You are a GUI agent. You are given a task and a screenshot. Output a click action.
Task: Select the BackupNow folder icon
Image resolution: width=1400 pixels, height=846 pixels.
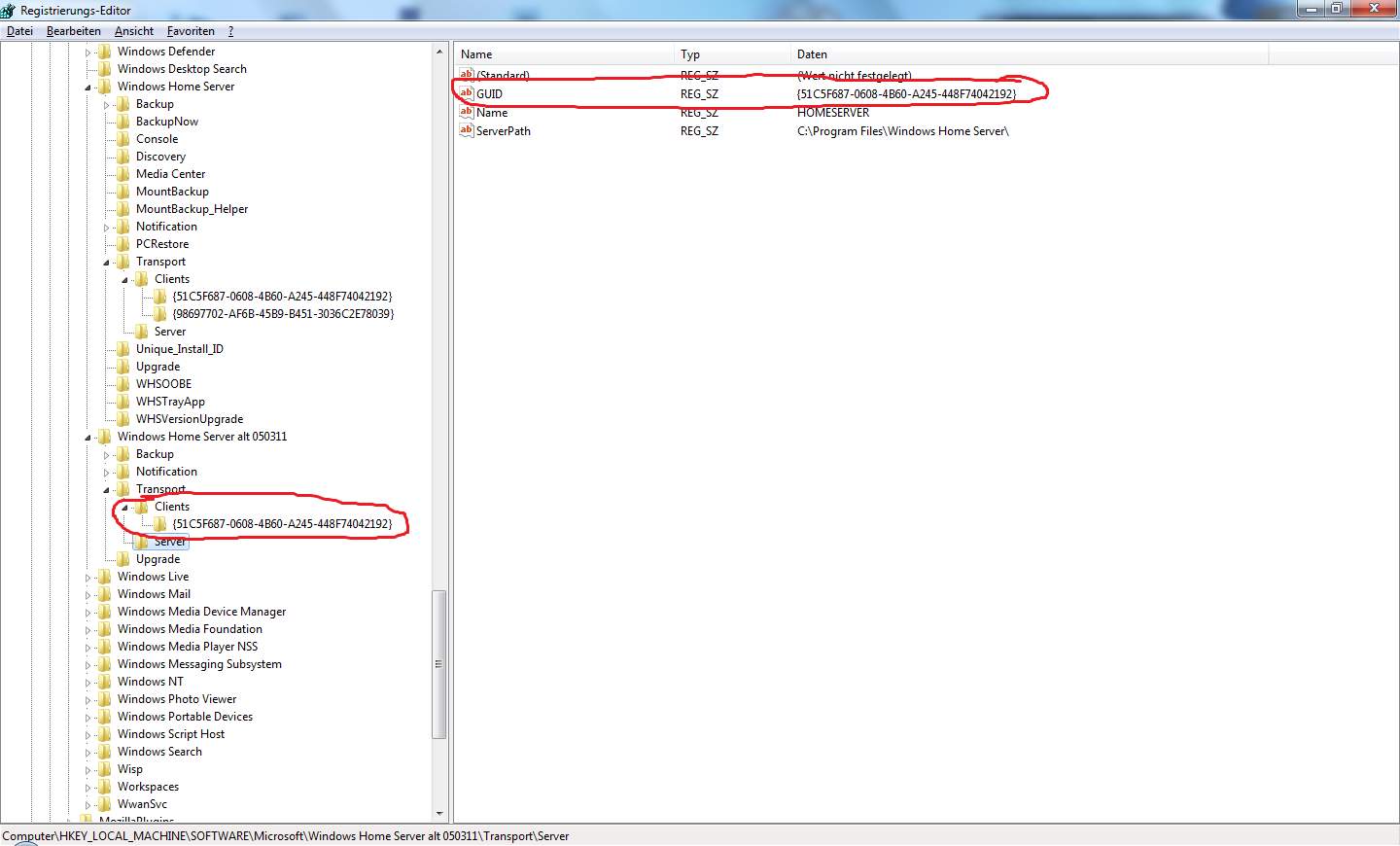(x=123, y=122)
